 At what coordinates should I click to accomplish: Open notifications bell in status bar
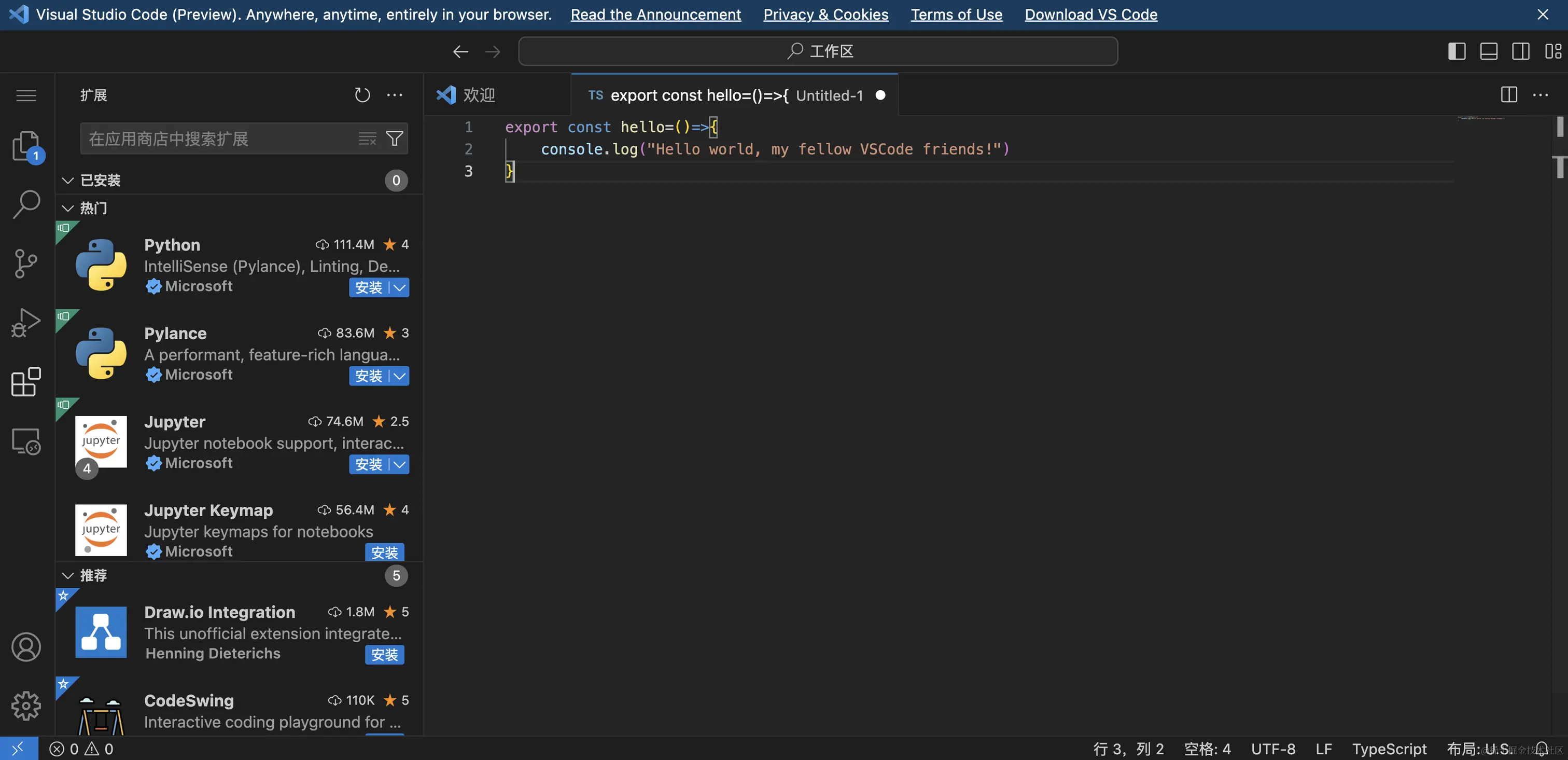pos(1542,749)
